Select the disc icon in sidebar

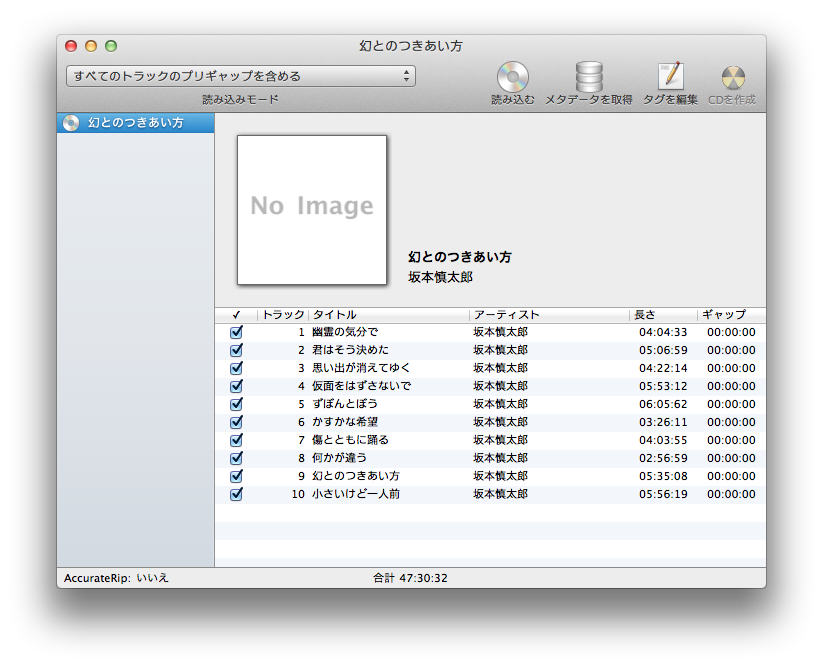pos(71,123)
